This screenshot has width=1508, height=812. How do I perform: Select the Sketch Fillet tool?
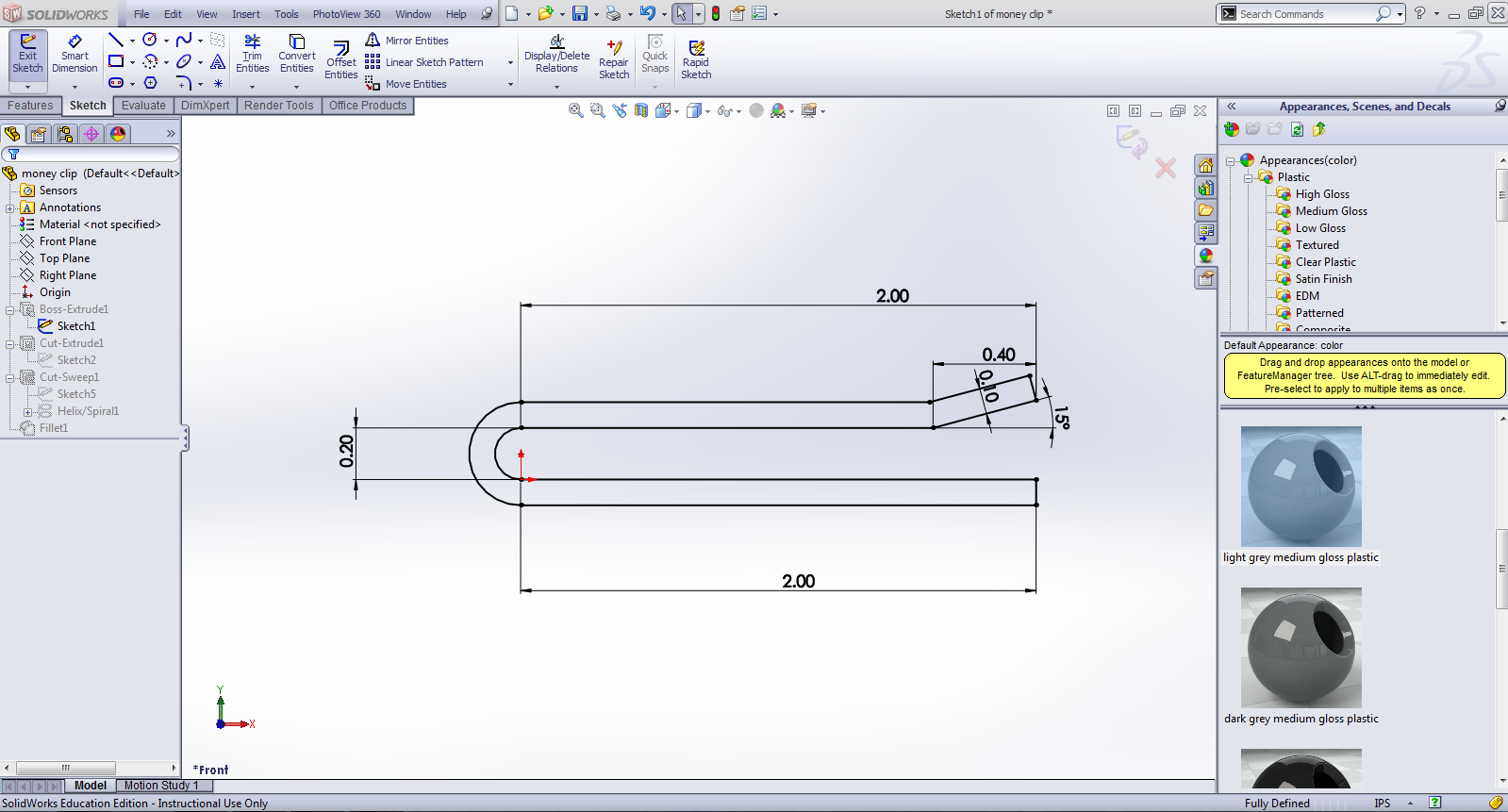pos(184,83)
